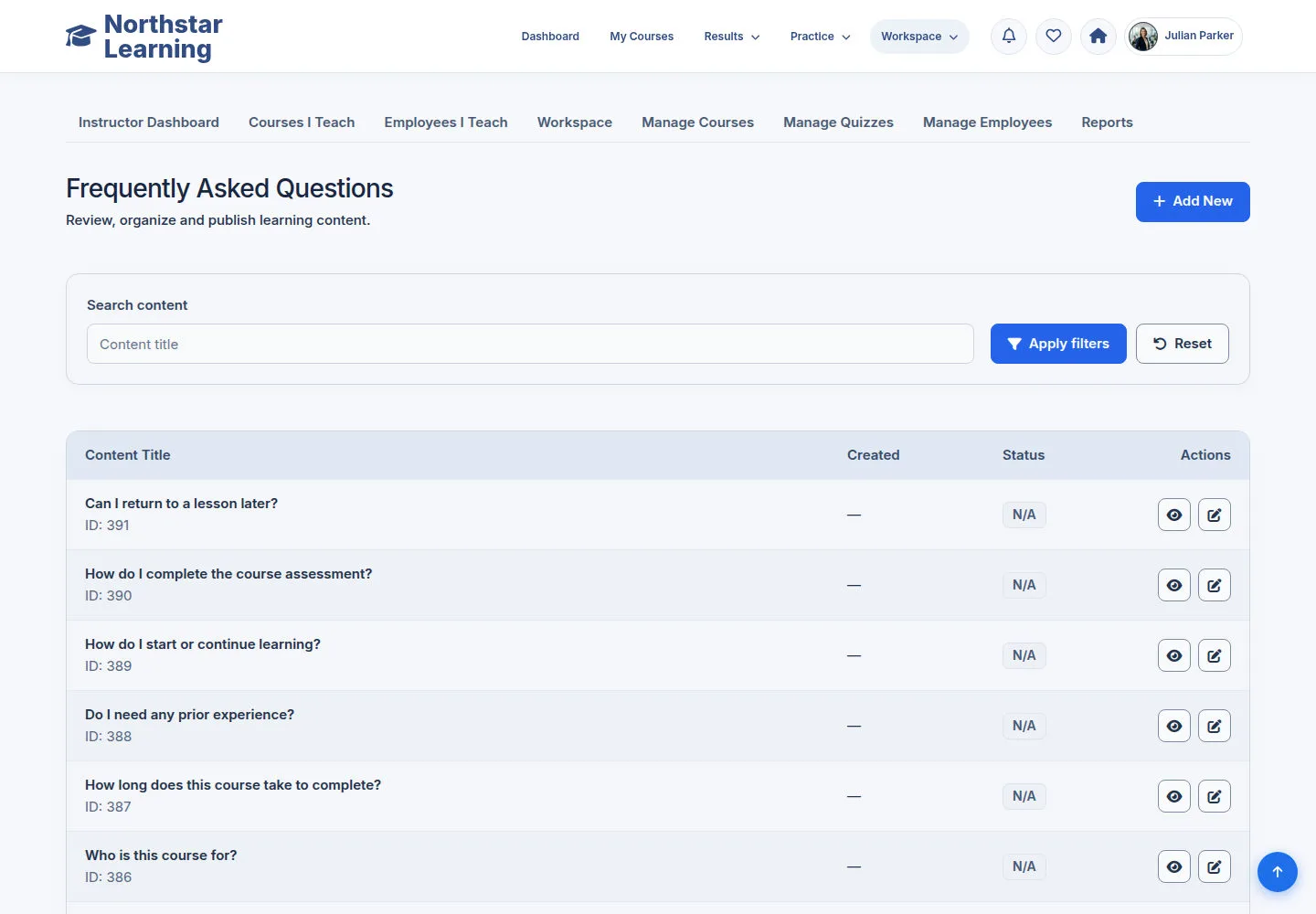Open the notifications bell

pyautogui.click(x=1009, y=37)
